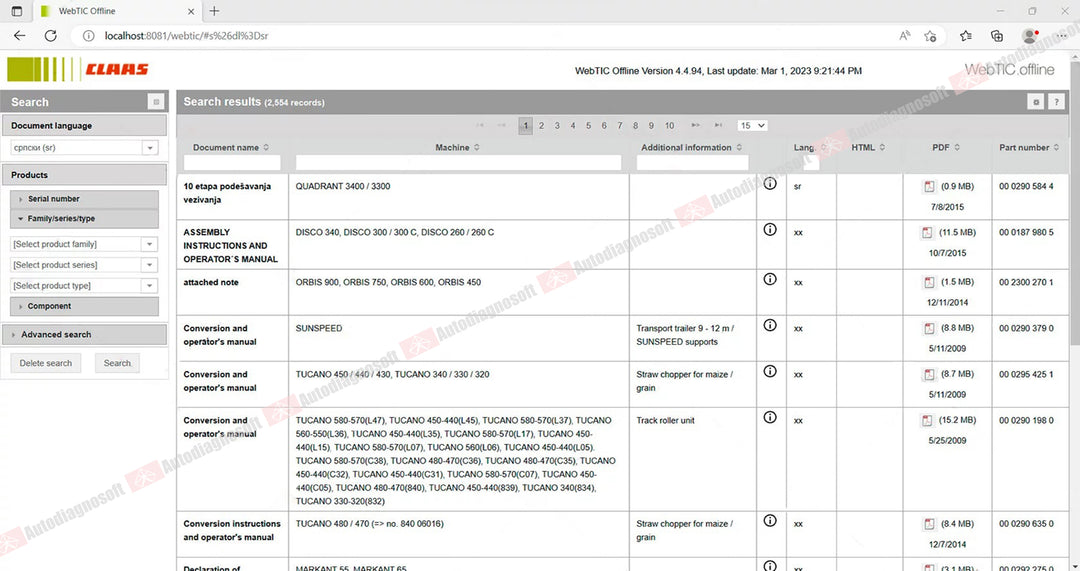Open a new browser tab
Viewport: 1080px width, 571px height.
[214, 11]
